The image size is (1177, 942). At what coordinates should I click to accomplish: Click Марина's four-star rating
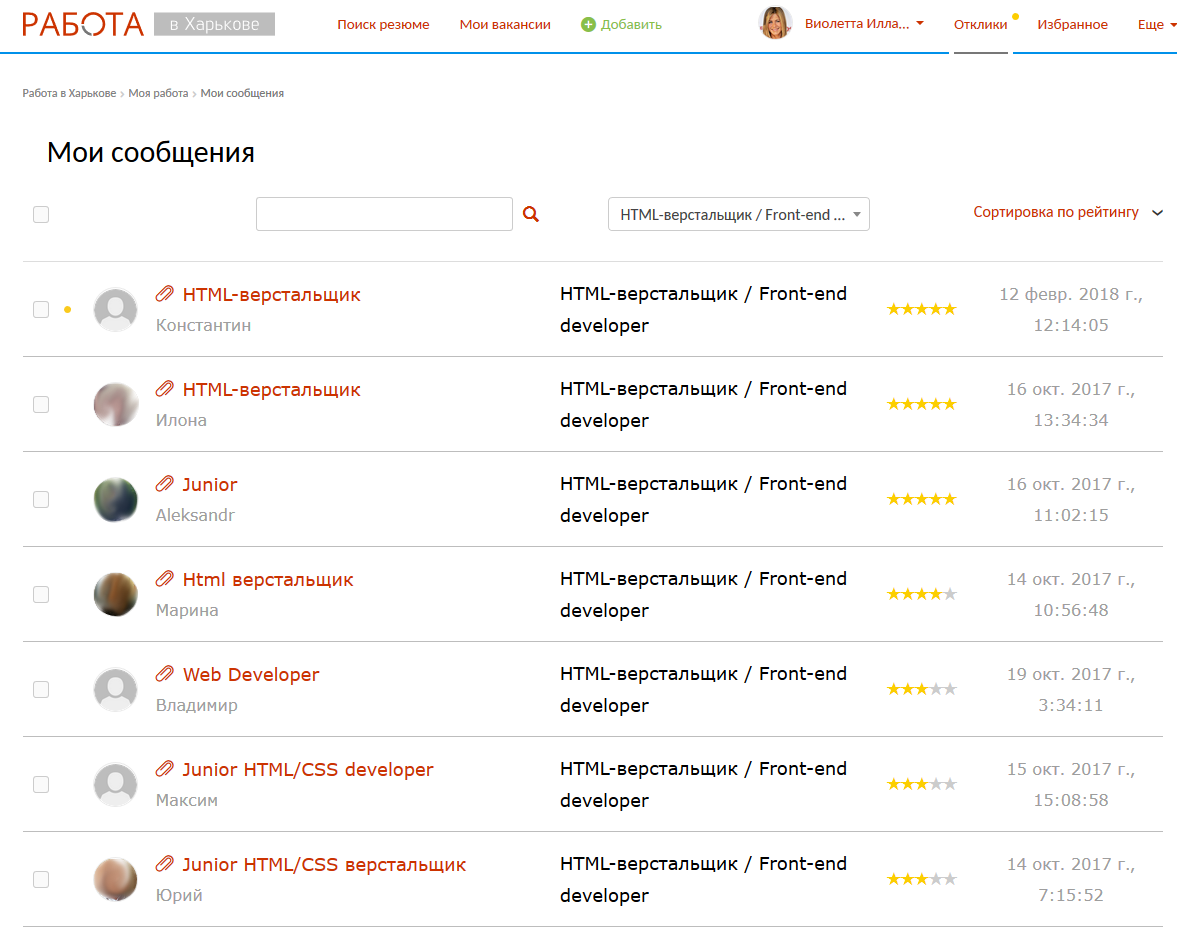pyautogui.click(x=921, y=594)
